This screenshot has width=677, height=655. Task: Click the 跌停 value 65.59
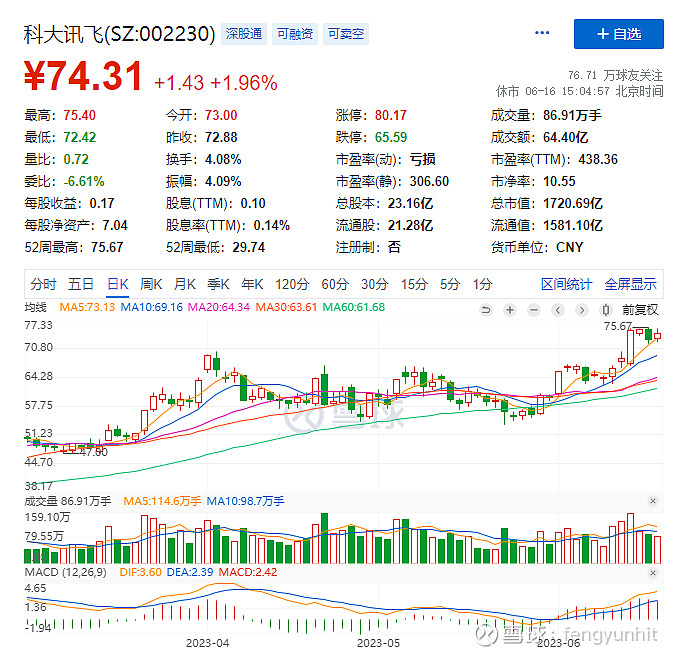(x=391, y=137)
